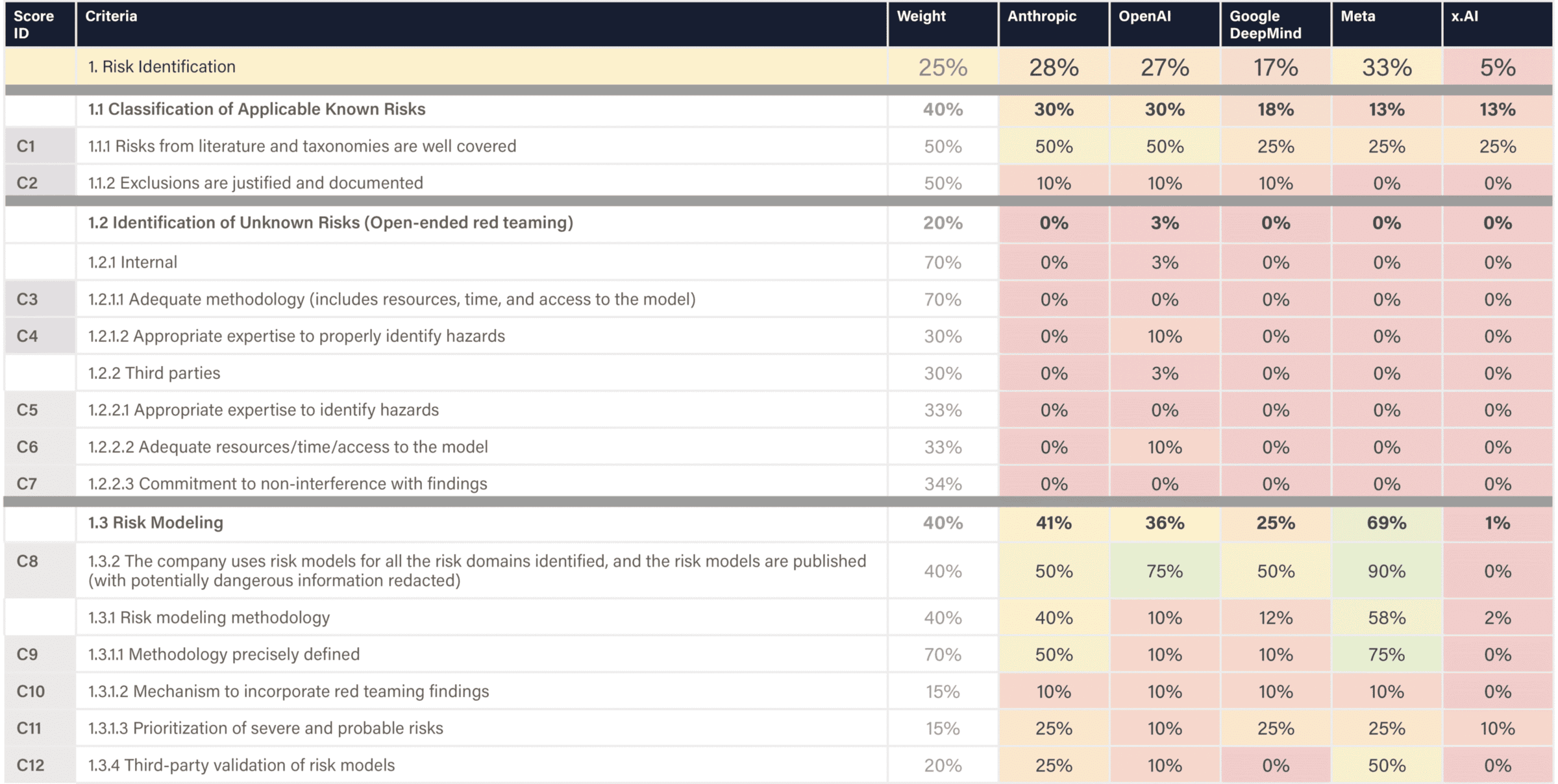Select Anthropic's 28% Risk Identification cell

click(1053, 67)
